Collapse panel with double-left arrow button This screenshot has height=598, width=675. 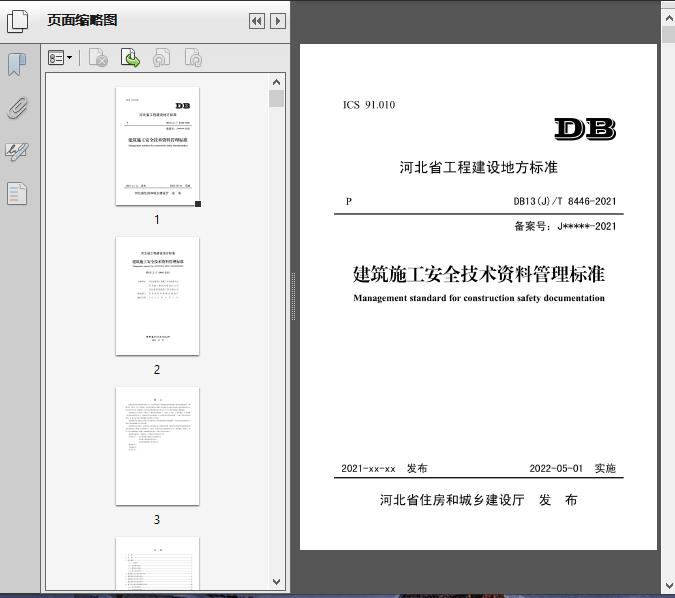point(257,21)
